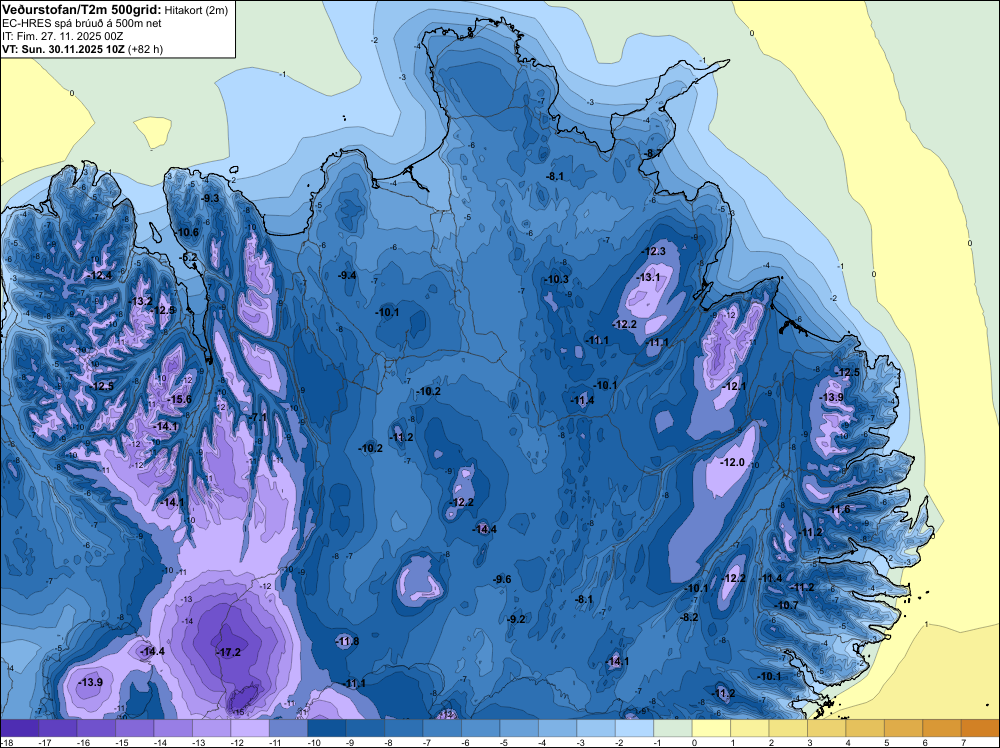Viewport: 1000px width, 748px height.
Task: Click the -12.3 temperature label
Action: 654,251
